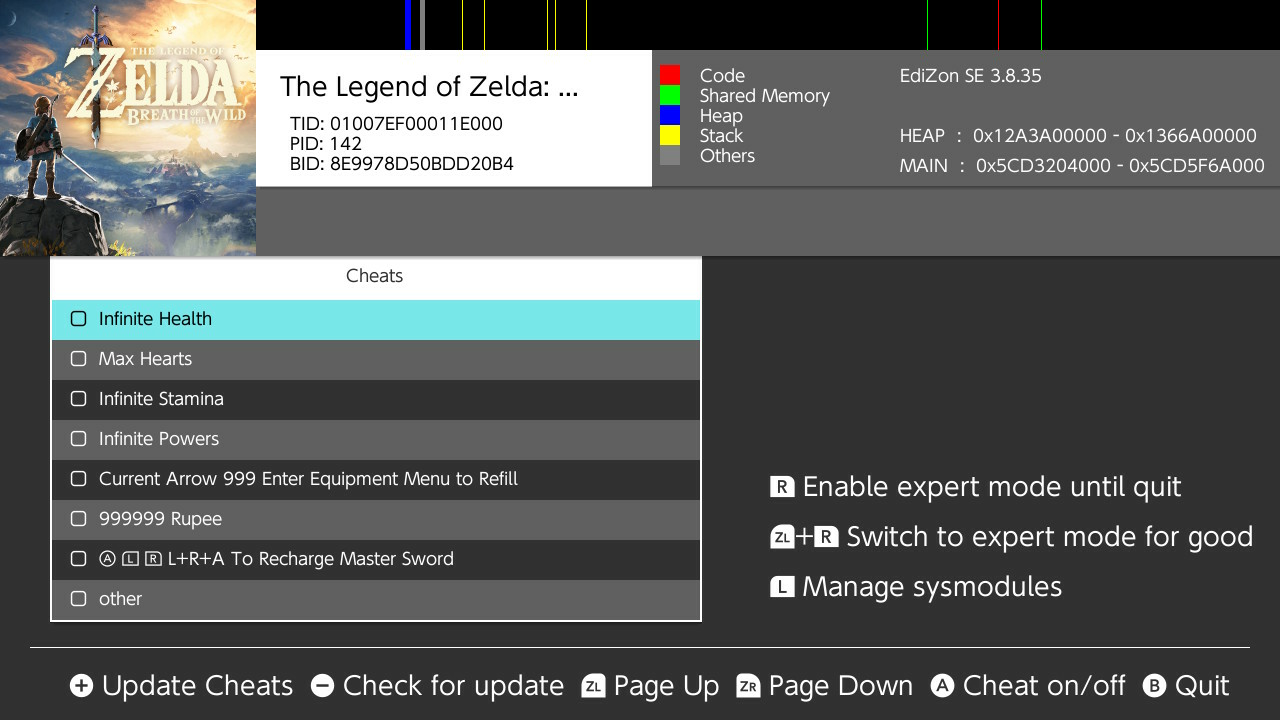Image resolution: width=1280 pixels, height=720 pixels.
Task: Click the Zelda Breath of the Wild cover art
Action: [x=128, y=128]
